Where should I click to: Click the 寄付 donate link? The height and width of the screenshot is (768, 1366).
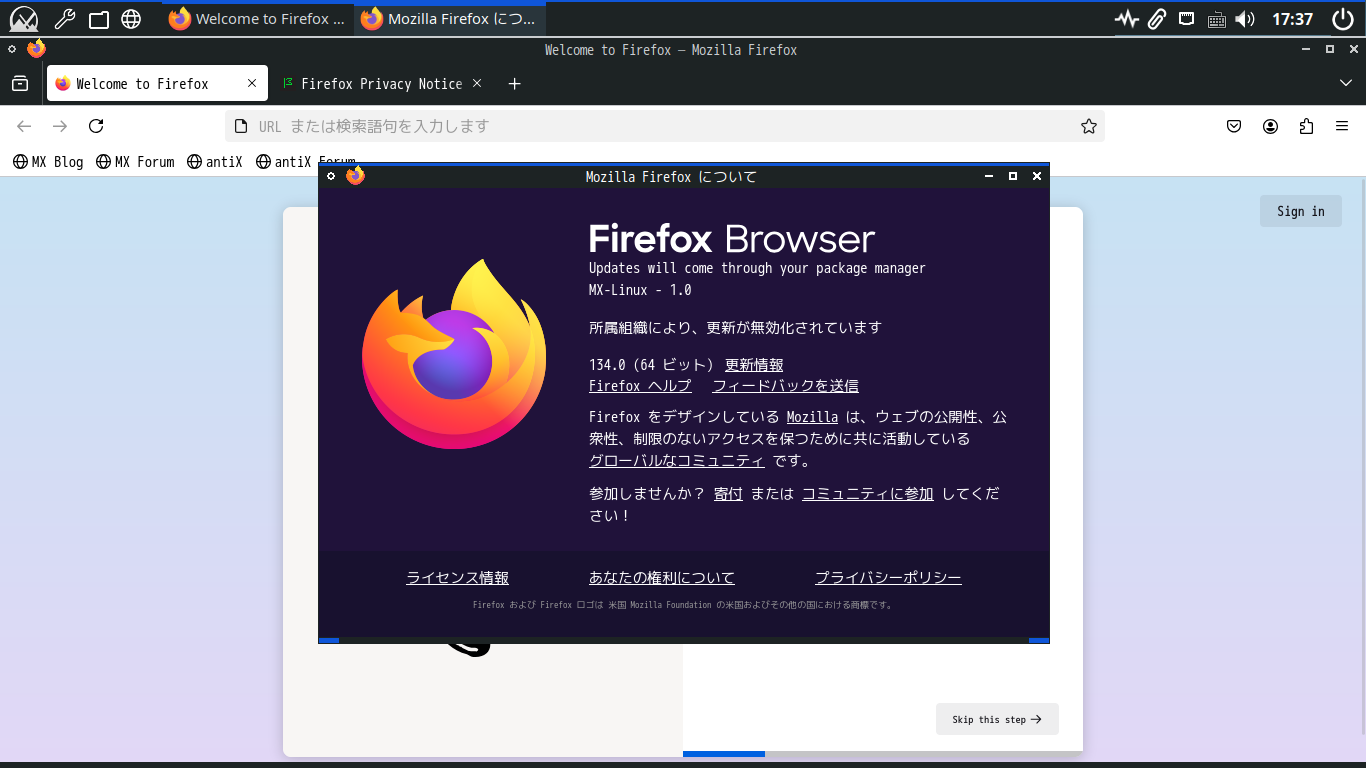point(728,493)
